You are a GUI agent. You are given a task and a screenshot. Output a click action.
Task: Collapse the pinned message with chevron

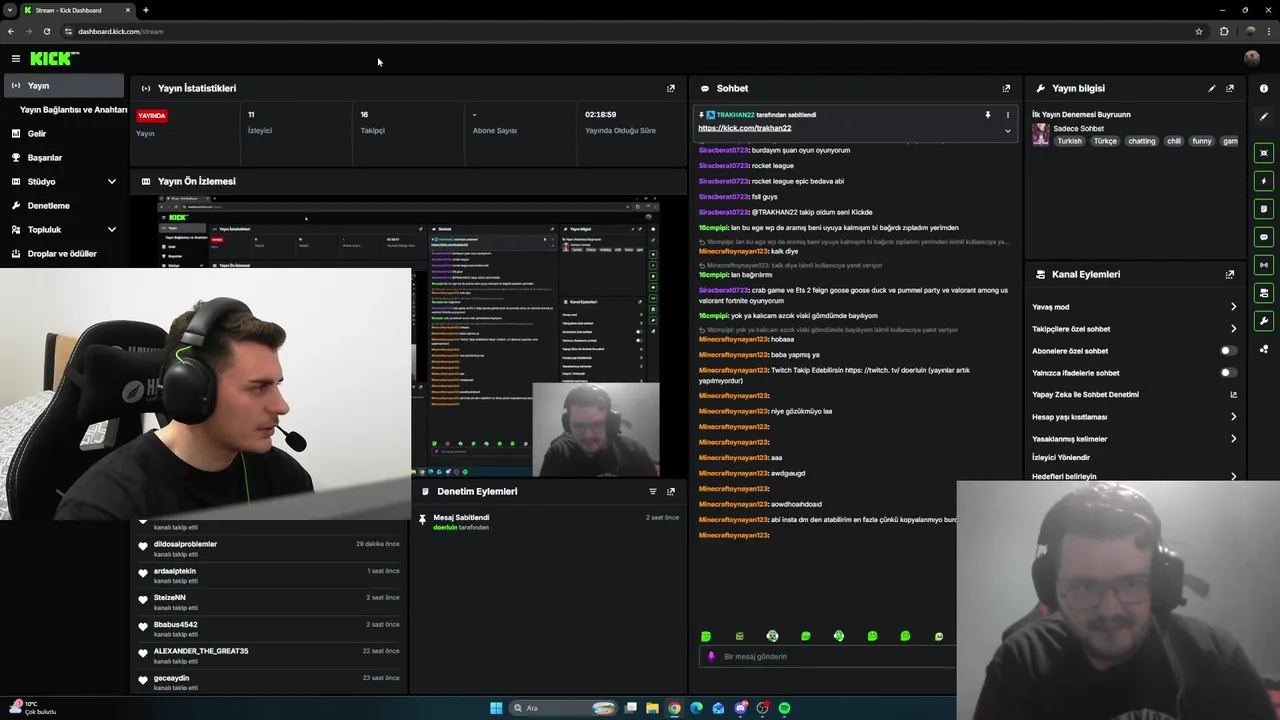[x=1007, y=130]
